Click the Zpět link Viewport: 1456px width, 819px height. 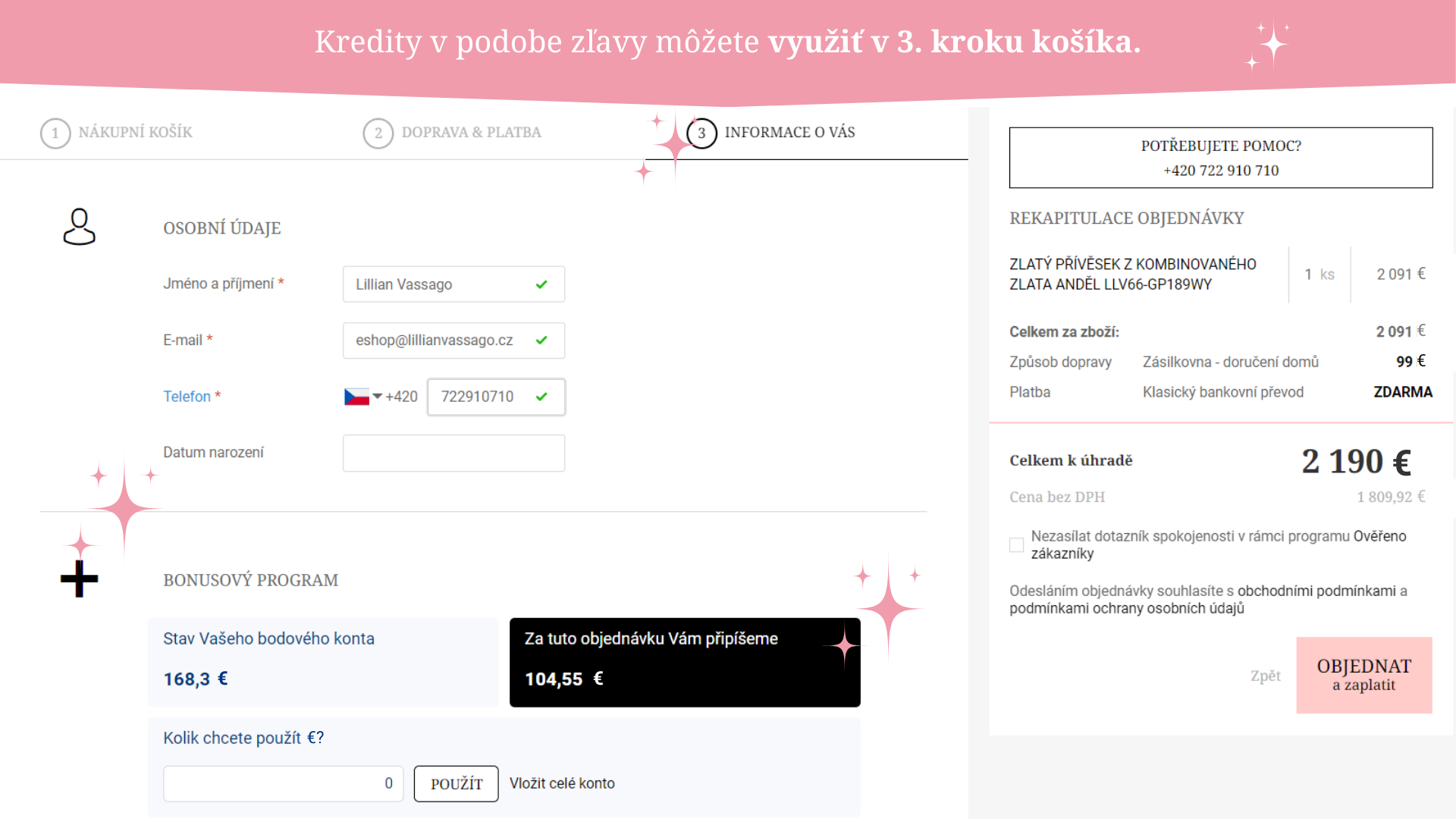click(1265, 676)
